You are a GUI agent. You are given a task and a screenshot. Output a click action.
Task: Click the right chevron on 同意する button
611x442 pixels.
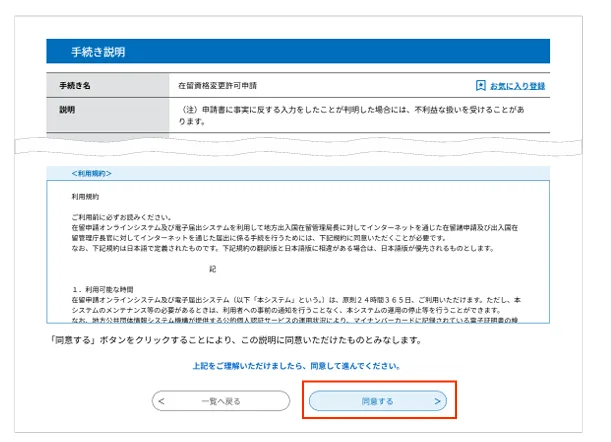click(x=437, y=401)
